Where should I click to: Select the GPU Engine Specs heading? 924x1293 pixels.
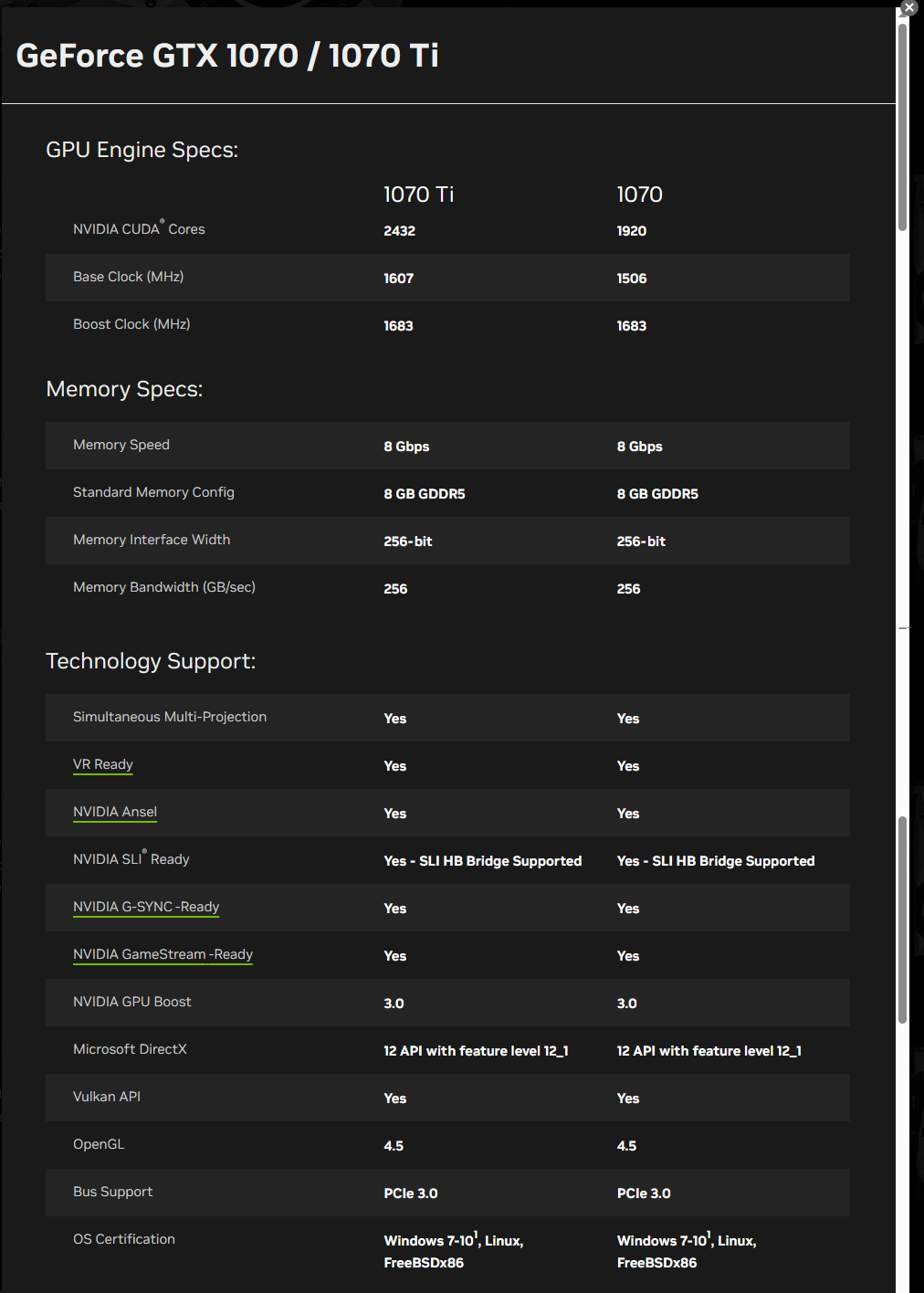point(142,150)
